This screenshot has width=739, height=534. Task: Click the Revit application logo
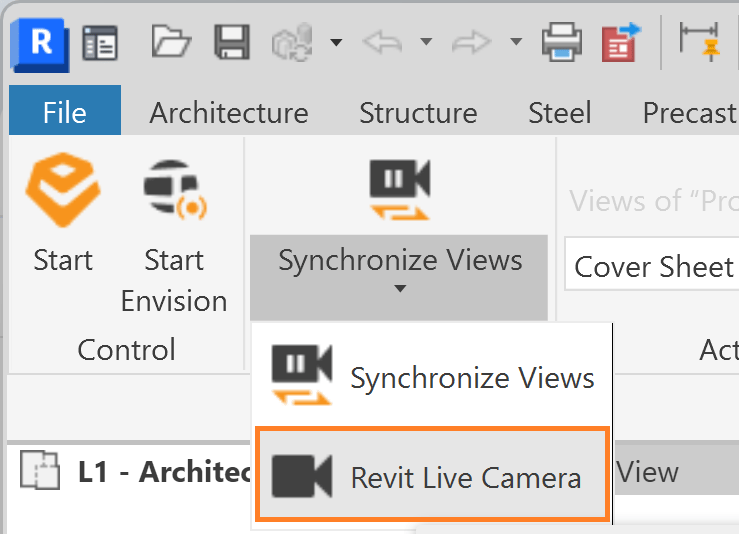click(x=40, y=44)
